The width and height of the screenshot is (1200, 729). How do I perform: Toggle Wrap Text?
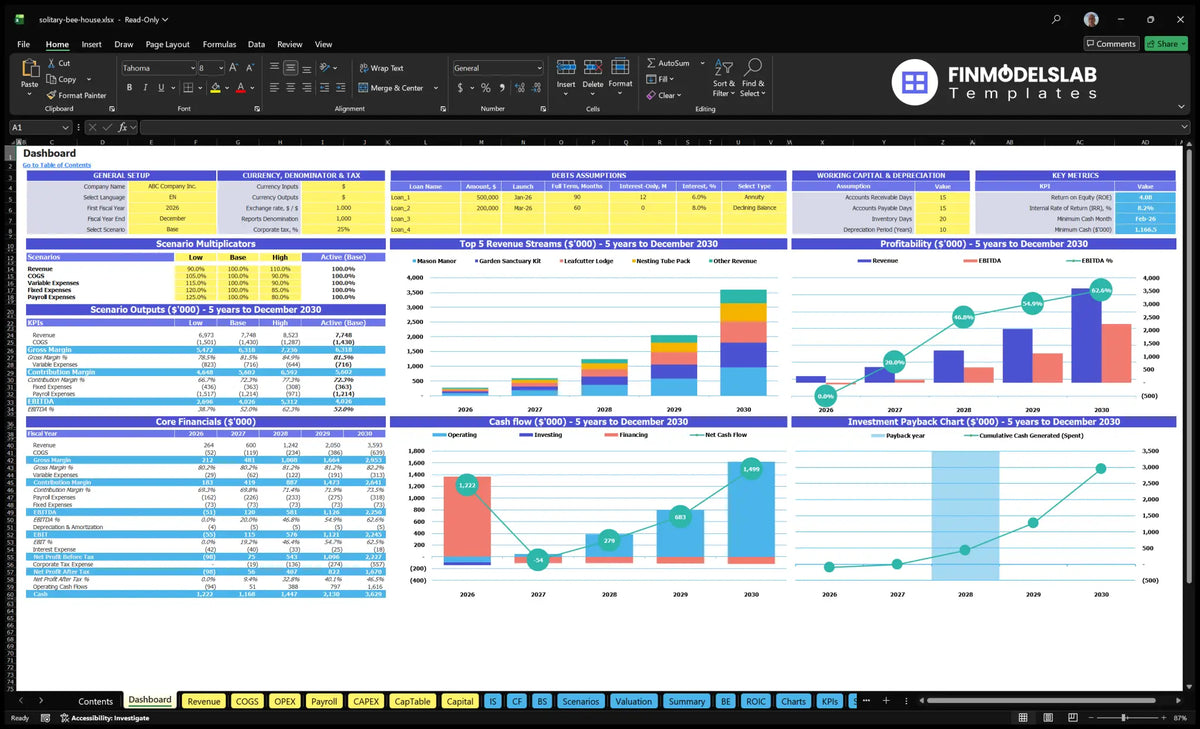pyautogui.click(x=381, y=68)
